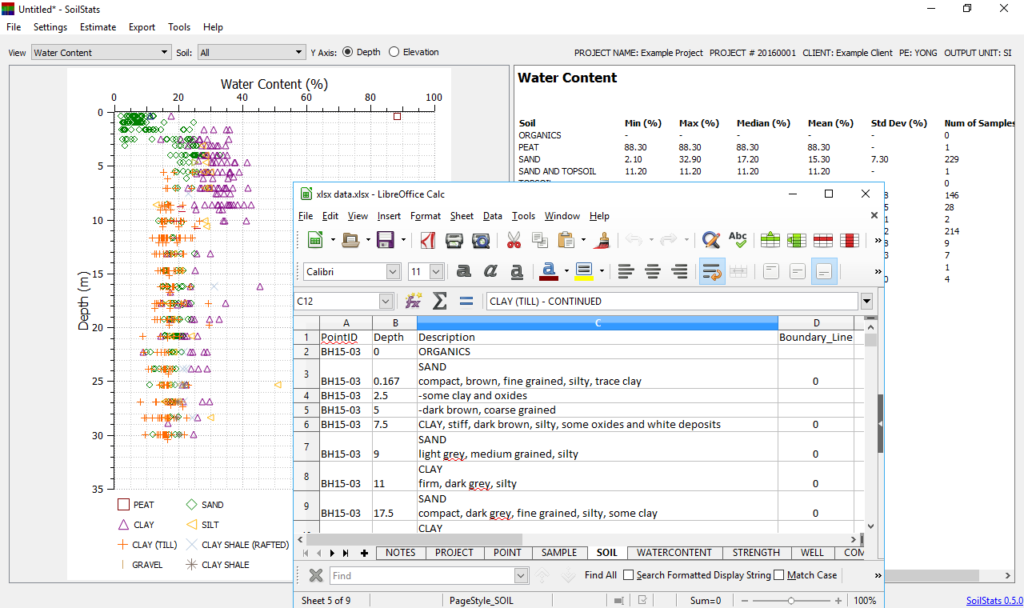
Task: Center cell text horizontally
Action: (652, 271)
